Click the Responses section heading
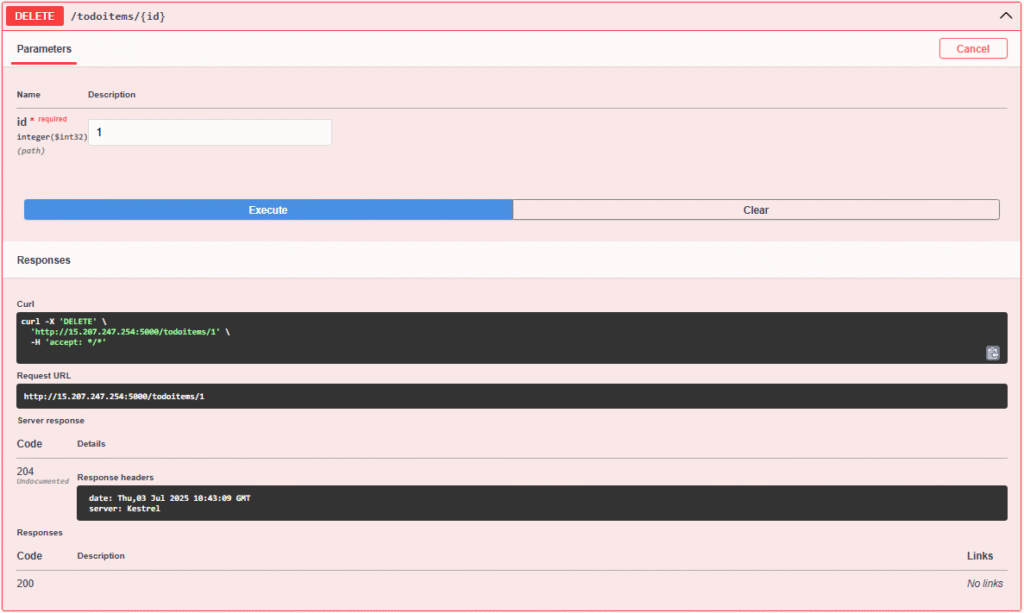The height and width of the screenshot is (613, 1024). coord(43,260)
